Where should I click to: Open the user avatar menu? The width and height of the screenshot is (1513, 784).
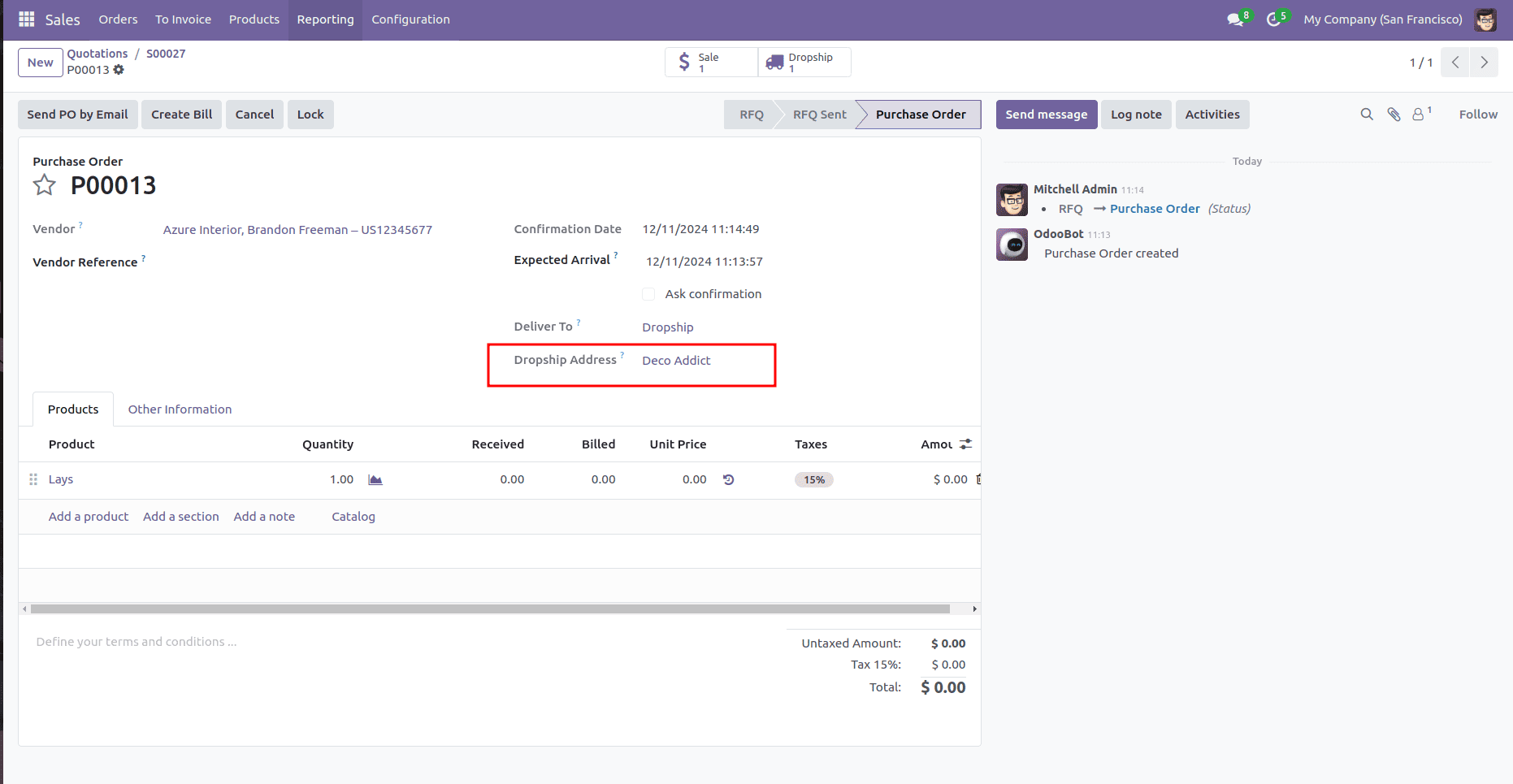click(x=1485, y=19)
